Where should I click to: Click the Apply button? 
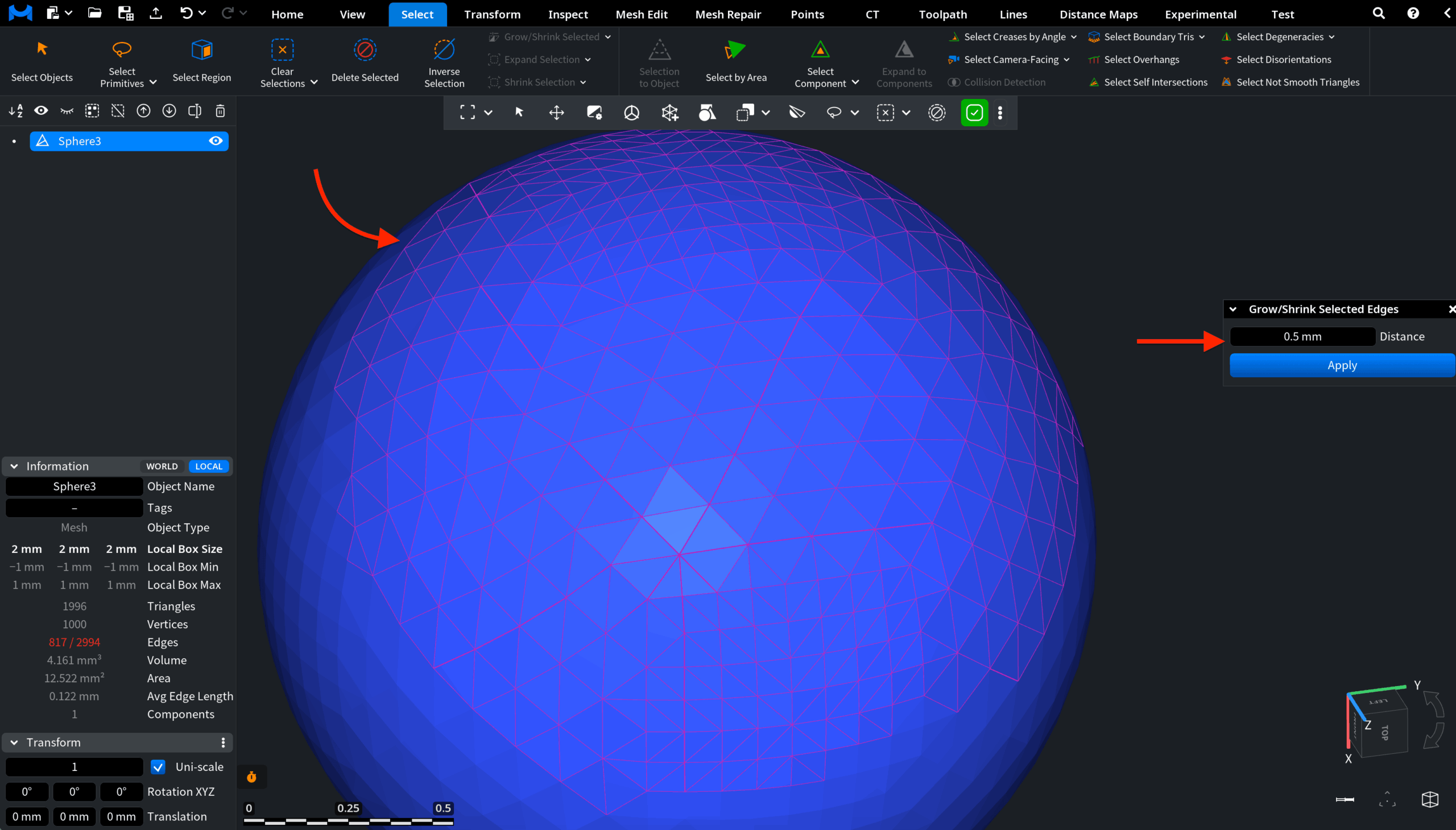pos(1342,365)
